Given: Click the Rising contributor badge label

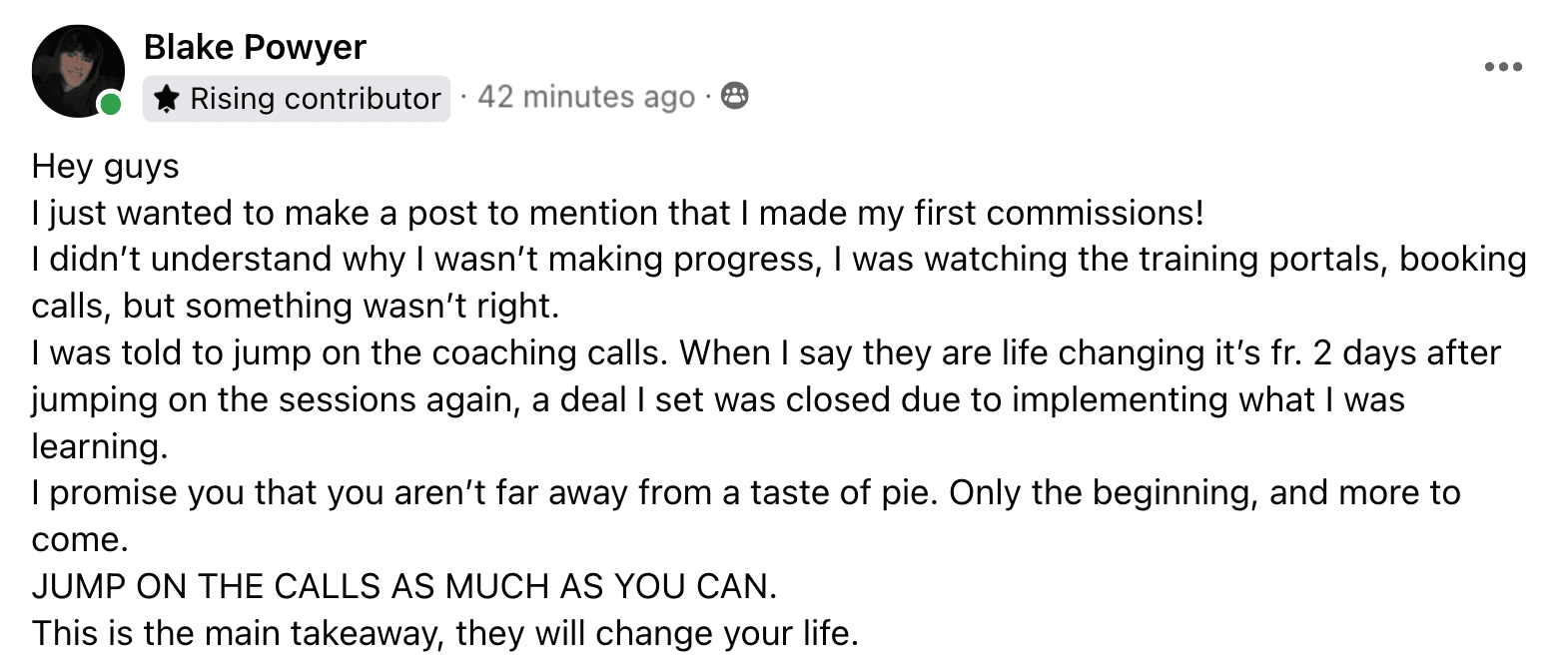Looking at the screenshot, I should click(x=297, y=98).
